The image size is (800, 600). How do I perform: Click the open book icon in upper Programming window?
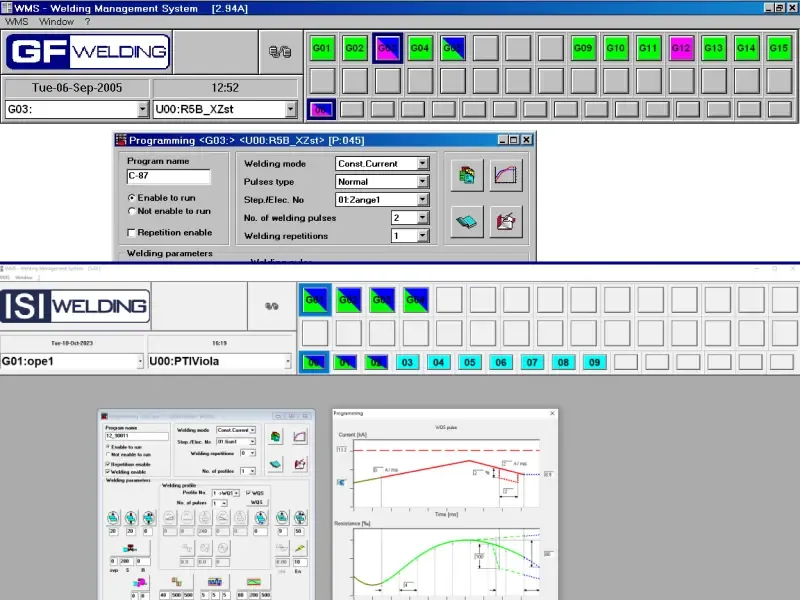(x=465, y=221)
